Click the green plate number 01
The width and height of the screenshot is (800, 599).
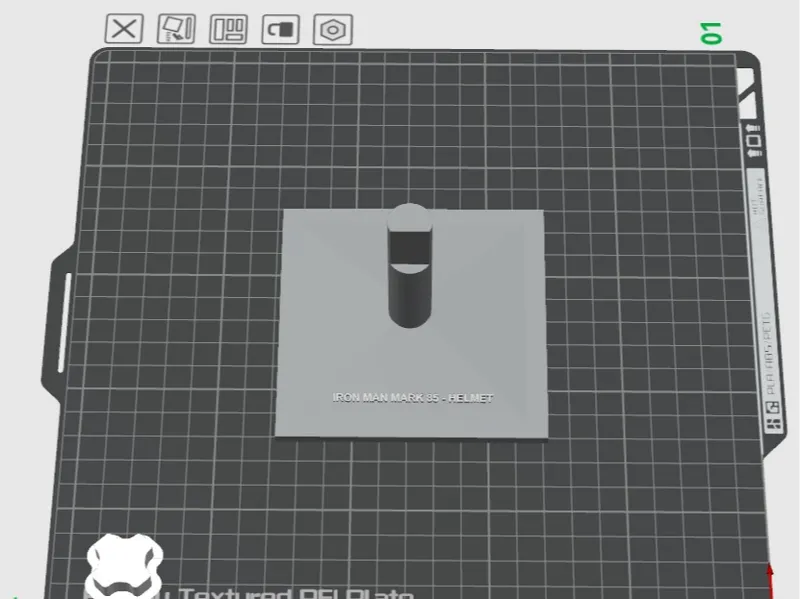coord(712,33)
